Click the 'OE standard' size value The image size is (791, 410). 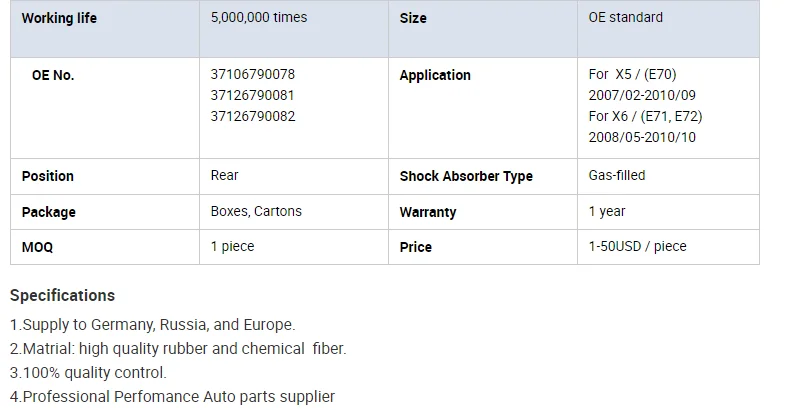click(626, 17)
